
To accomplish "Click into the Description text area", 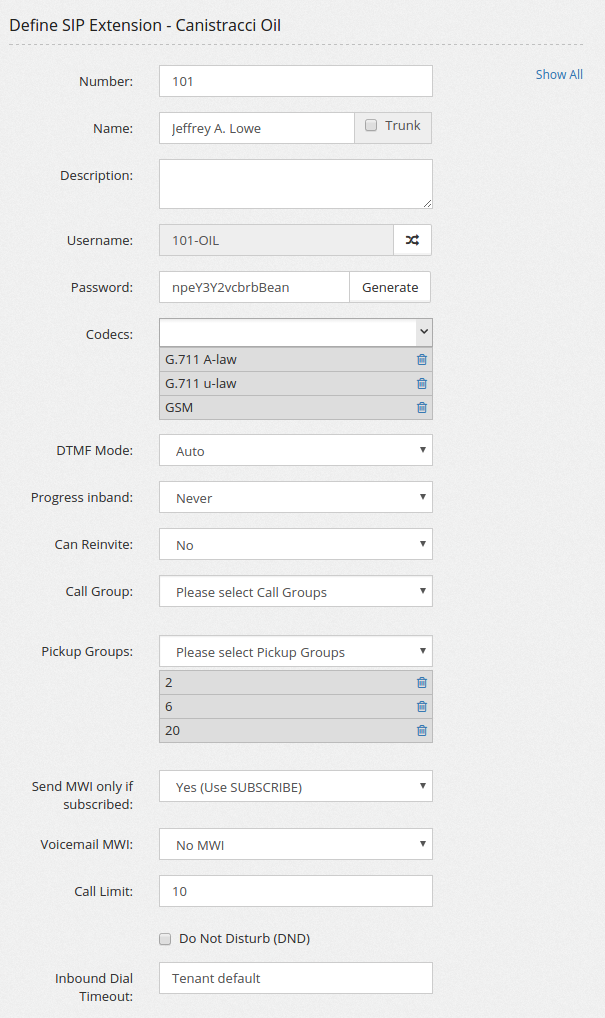I will [295, 184].
